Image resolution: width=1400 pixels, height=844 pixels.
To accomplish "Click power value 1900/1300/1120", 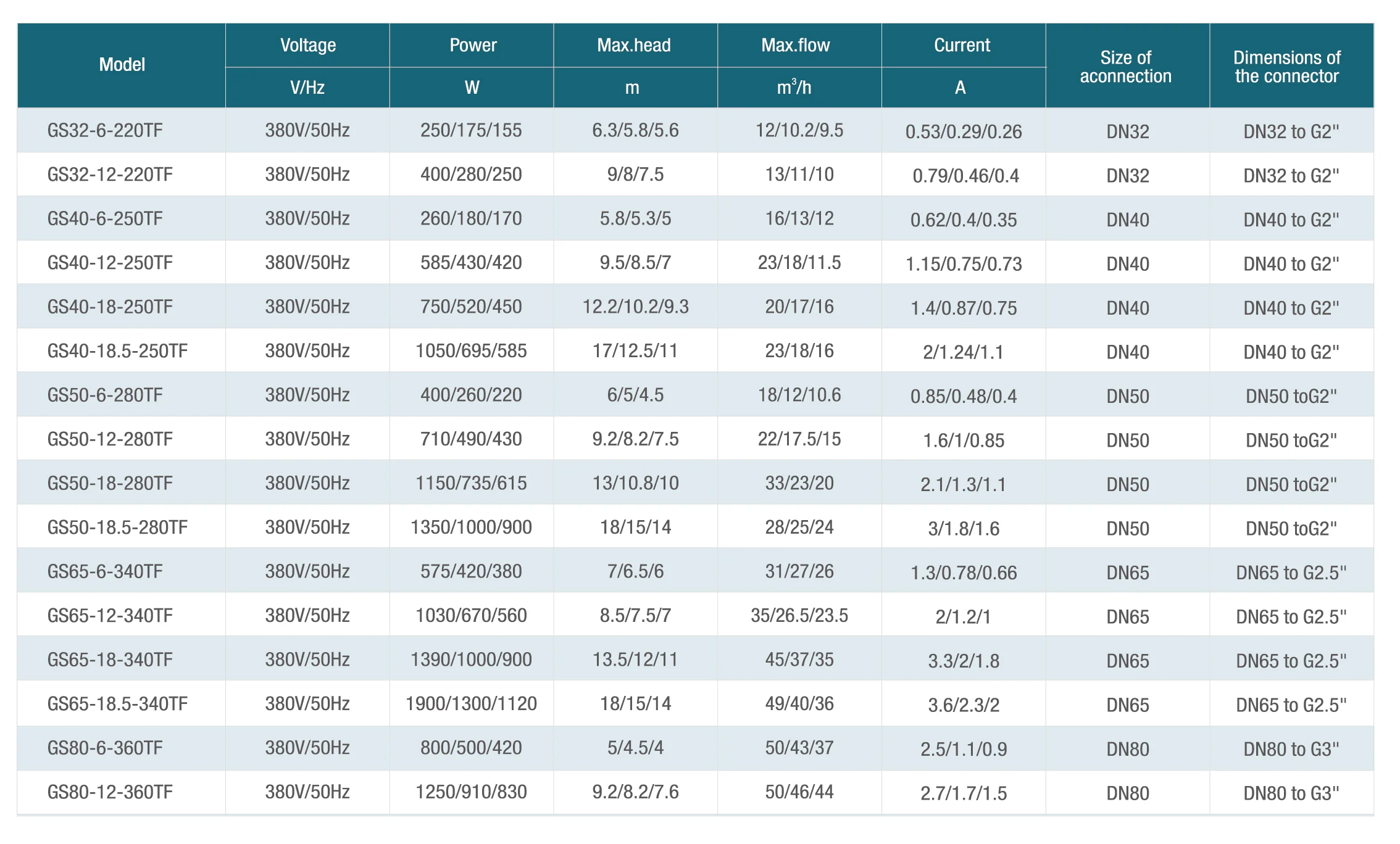I will pos(472,704).
